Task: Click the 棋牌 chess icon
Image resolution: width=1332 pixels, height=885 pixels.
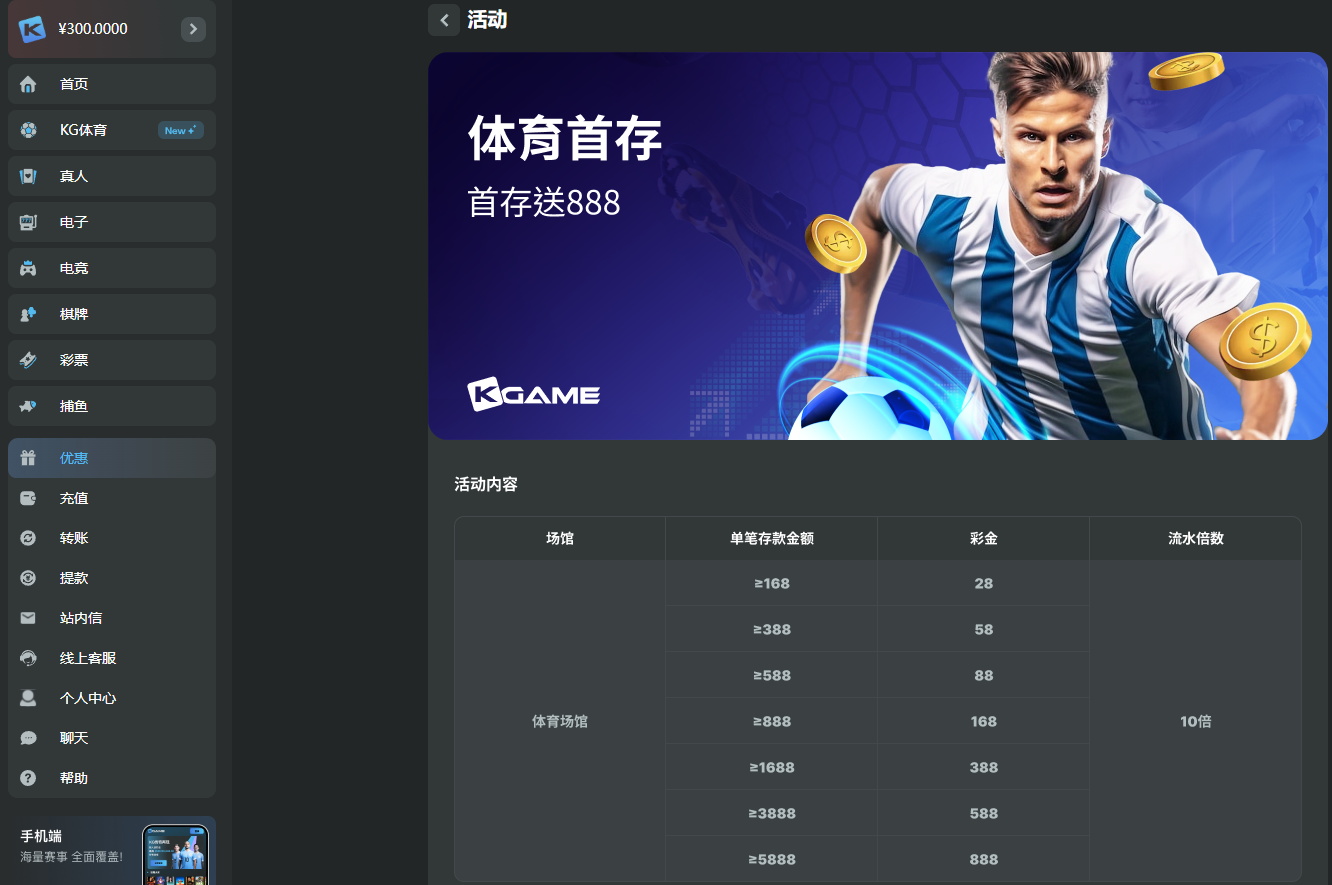Action: point(28,314)
